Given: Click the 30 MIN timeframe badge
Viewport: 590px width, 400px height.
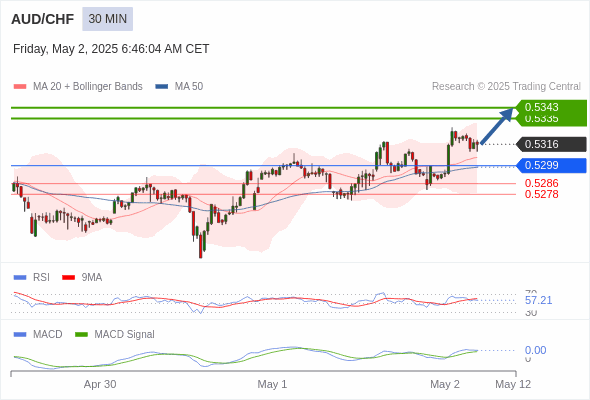Looking at the screenshot, I should point(108,19).
